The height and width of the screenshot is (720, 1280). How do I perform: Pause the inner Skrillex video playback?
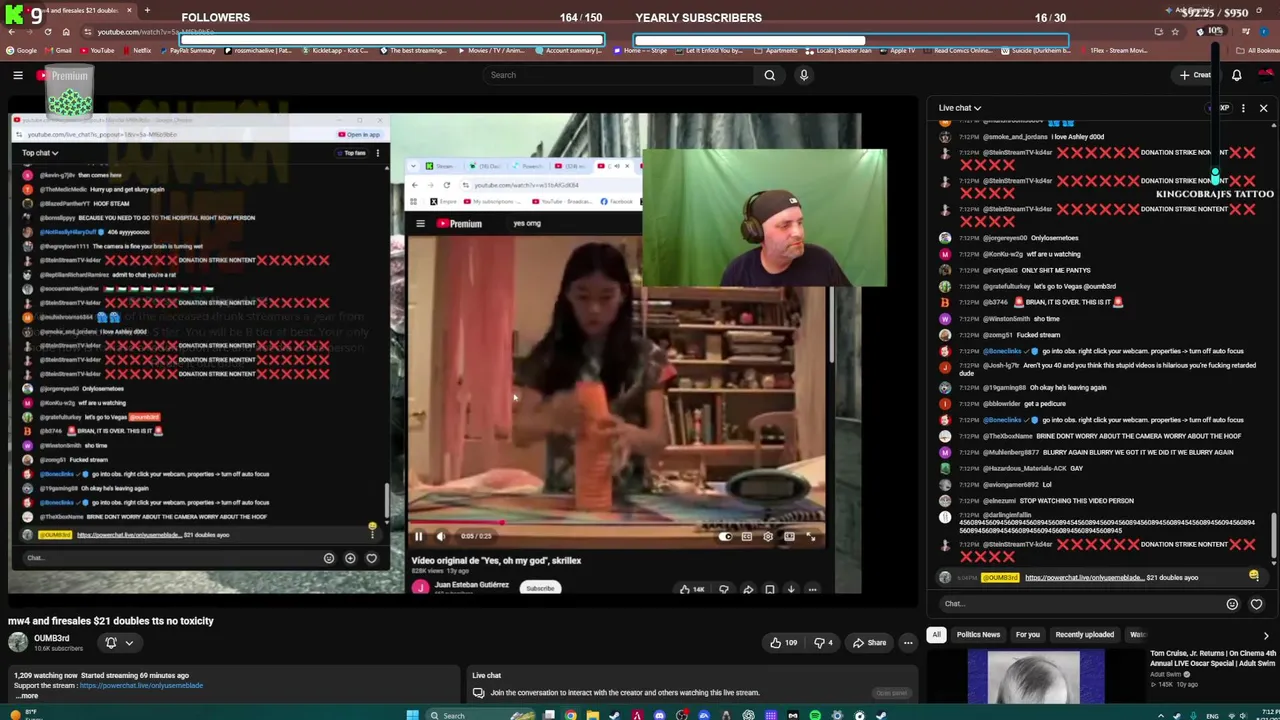click(418, 537)
